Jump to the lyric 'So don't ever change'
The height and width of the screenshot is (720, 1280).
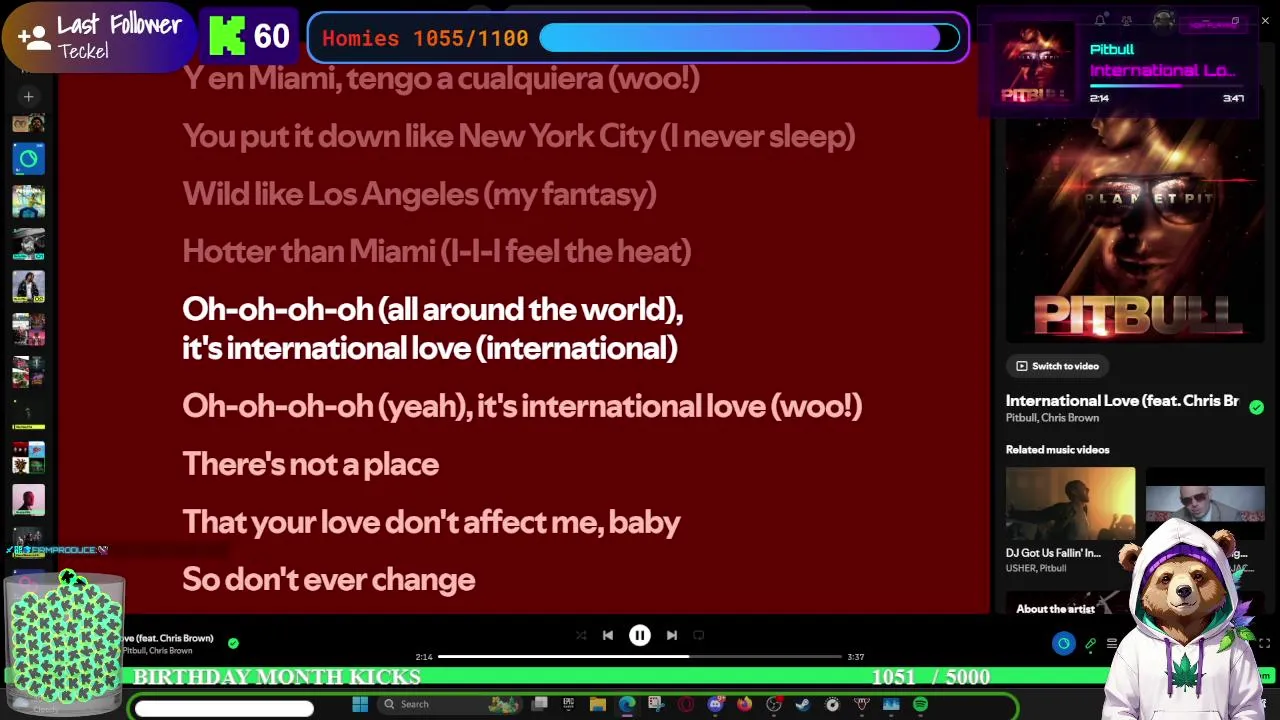(329, 580)
